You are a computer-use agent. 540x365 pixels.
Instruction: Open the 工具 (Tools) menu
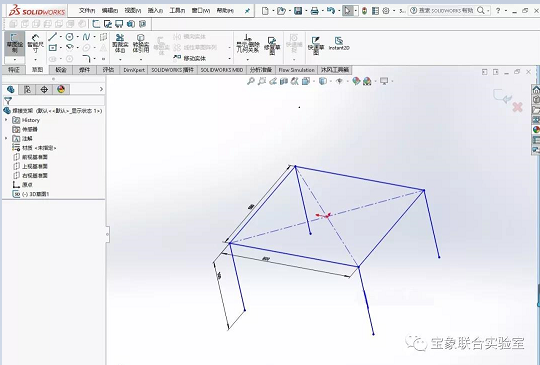click(177, 11)
